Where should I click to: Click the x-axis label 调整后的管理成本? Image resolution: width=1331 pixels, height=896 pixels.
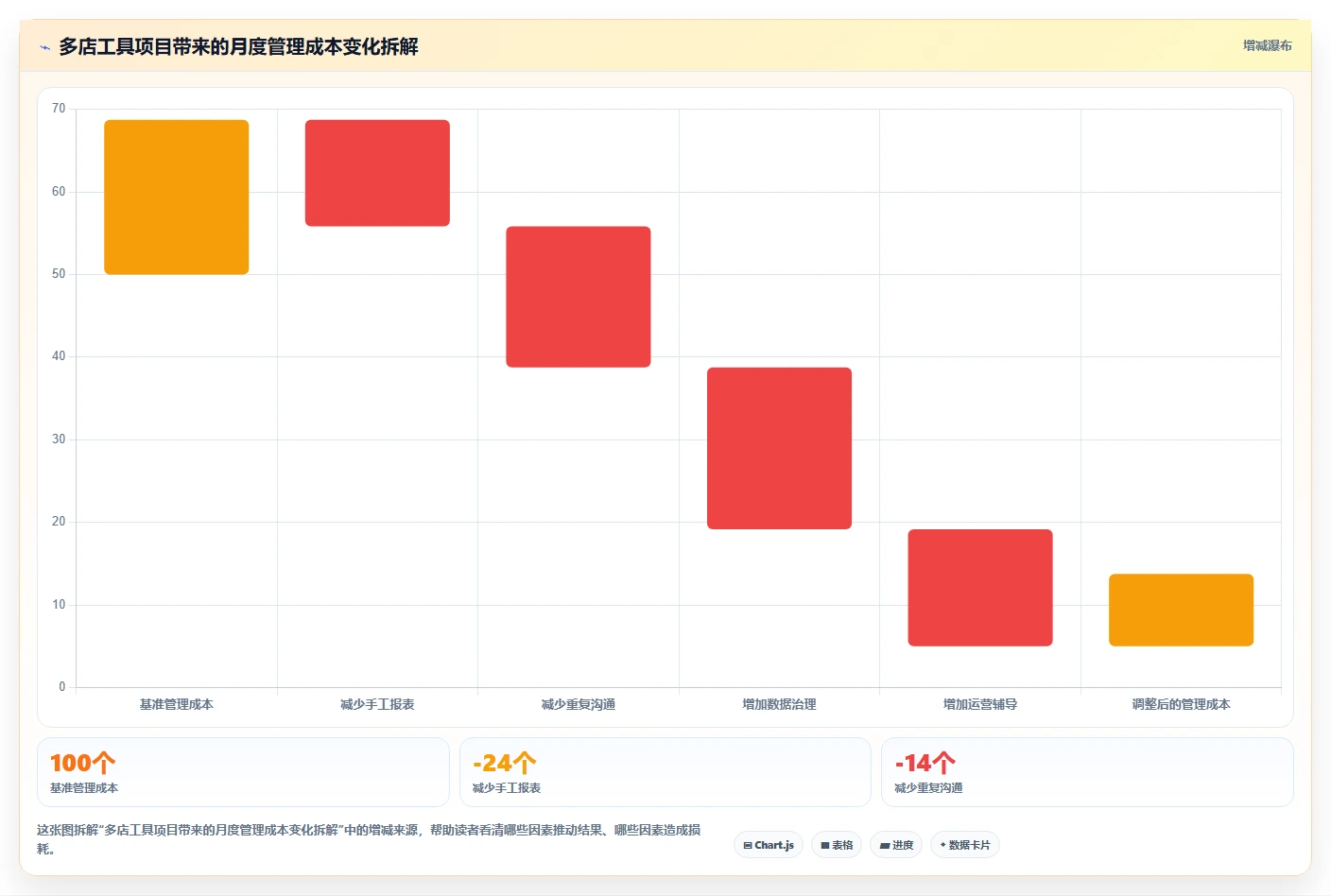point(1182,704)
